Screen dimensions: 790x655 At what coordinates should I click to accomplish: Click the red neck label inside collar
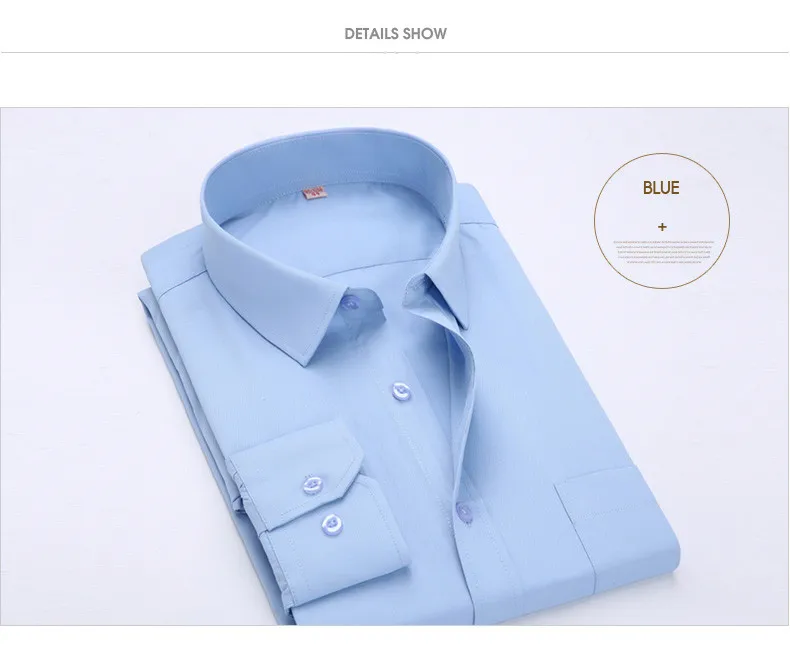click(x=313, y=193)
